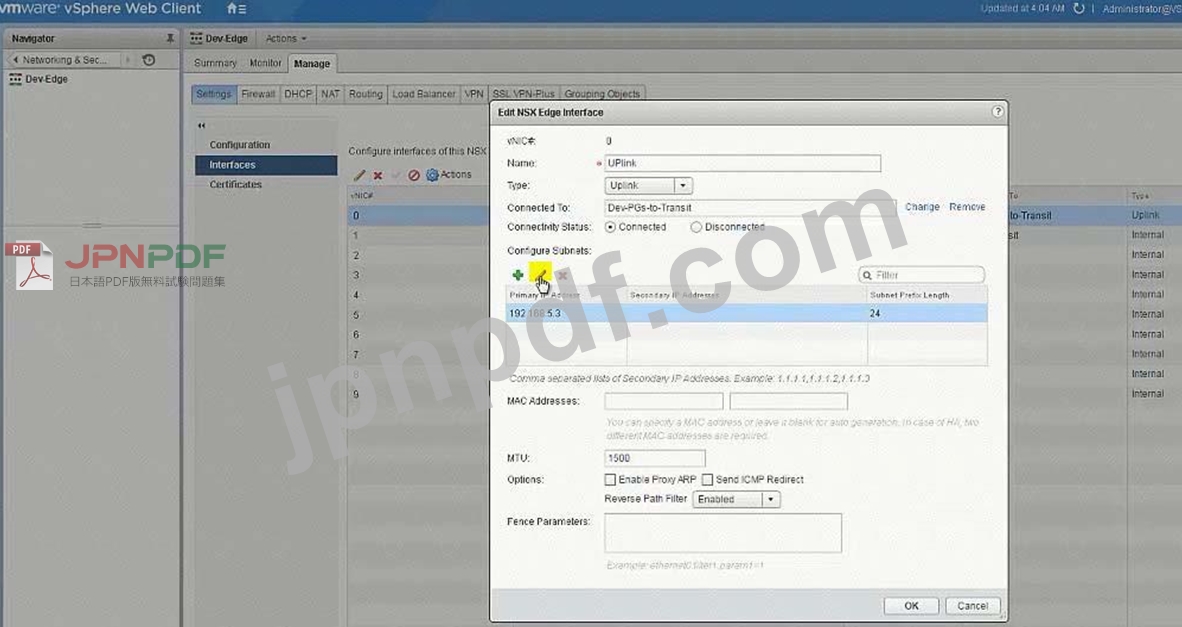This screenshot has height=627, width=1182.
Task: Check the Send ICMP Redirect option
Action: tap(707, 479)
